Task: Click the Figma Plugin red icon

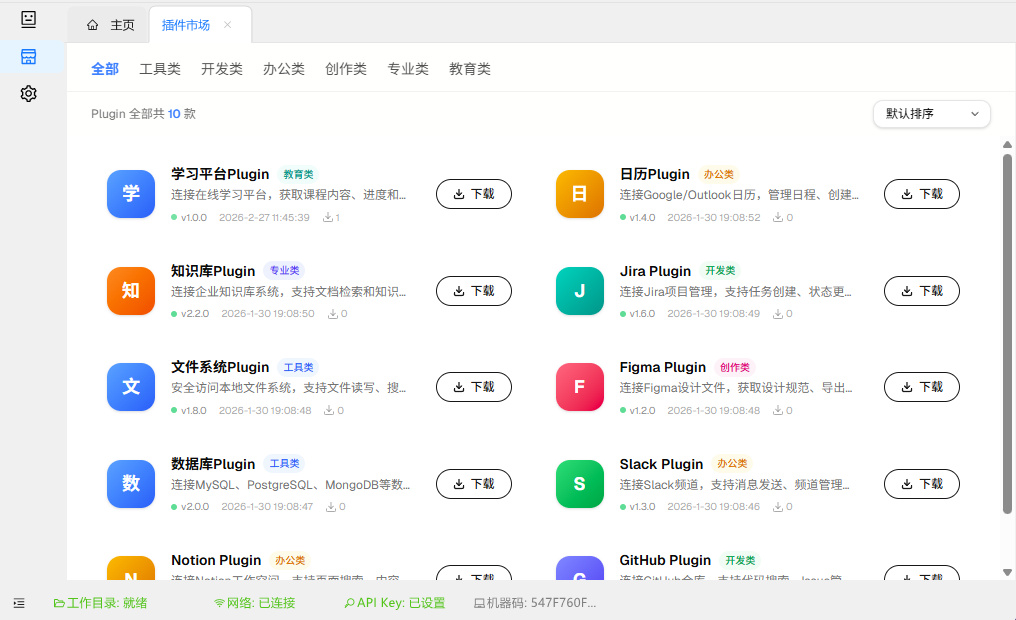Action: tap(580, 387)
